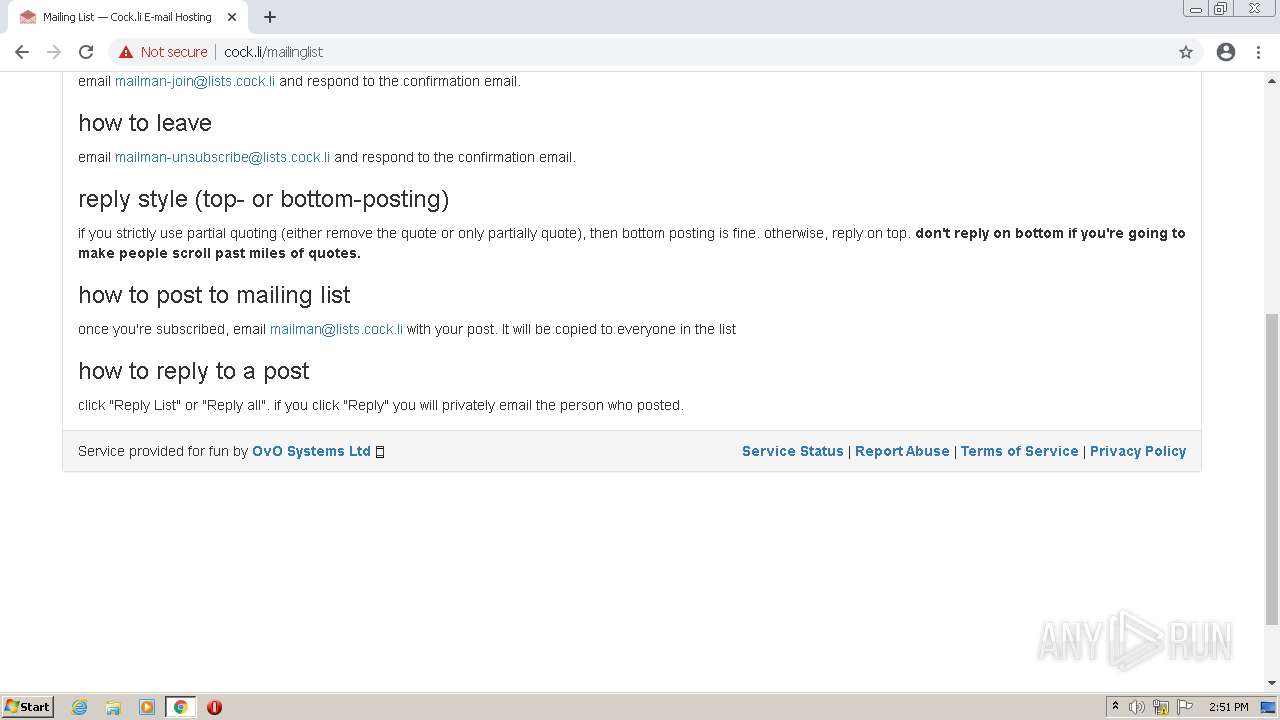
Task: Select the 'how to leave' heading
Action: click(x=145, y=123)
